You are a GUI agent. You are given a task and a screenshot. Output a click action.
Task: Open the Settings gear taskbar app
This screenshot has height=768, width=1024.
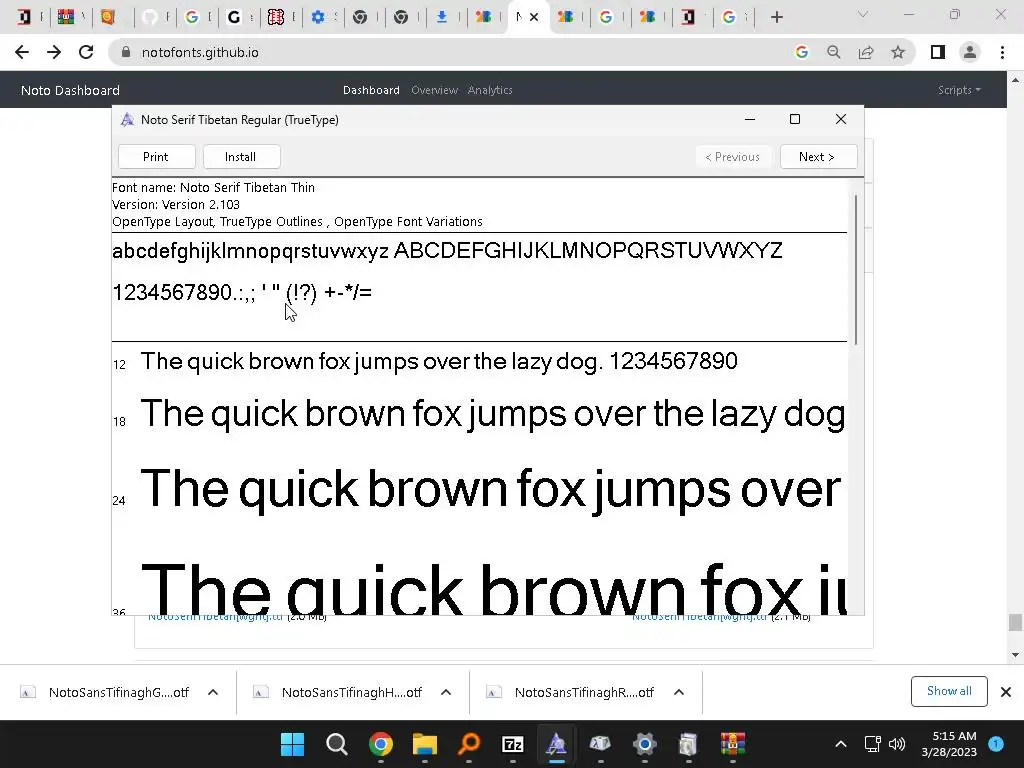coord(645,744)
